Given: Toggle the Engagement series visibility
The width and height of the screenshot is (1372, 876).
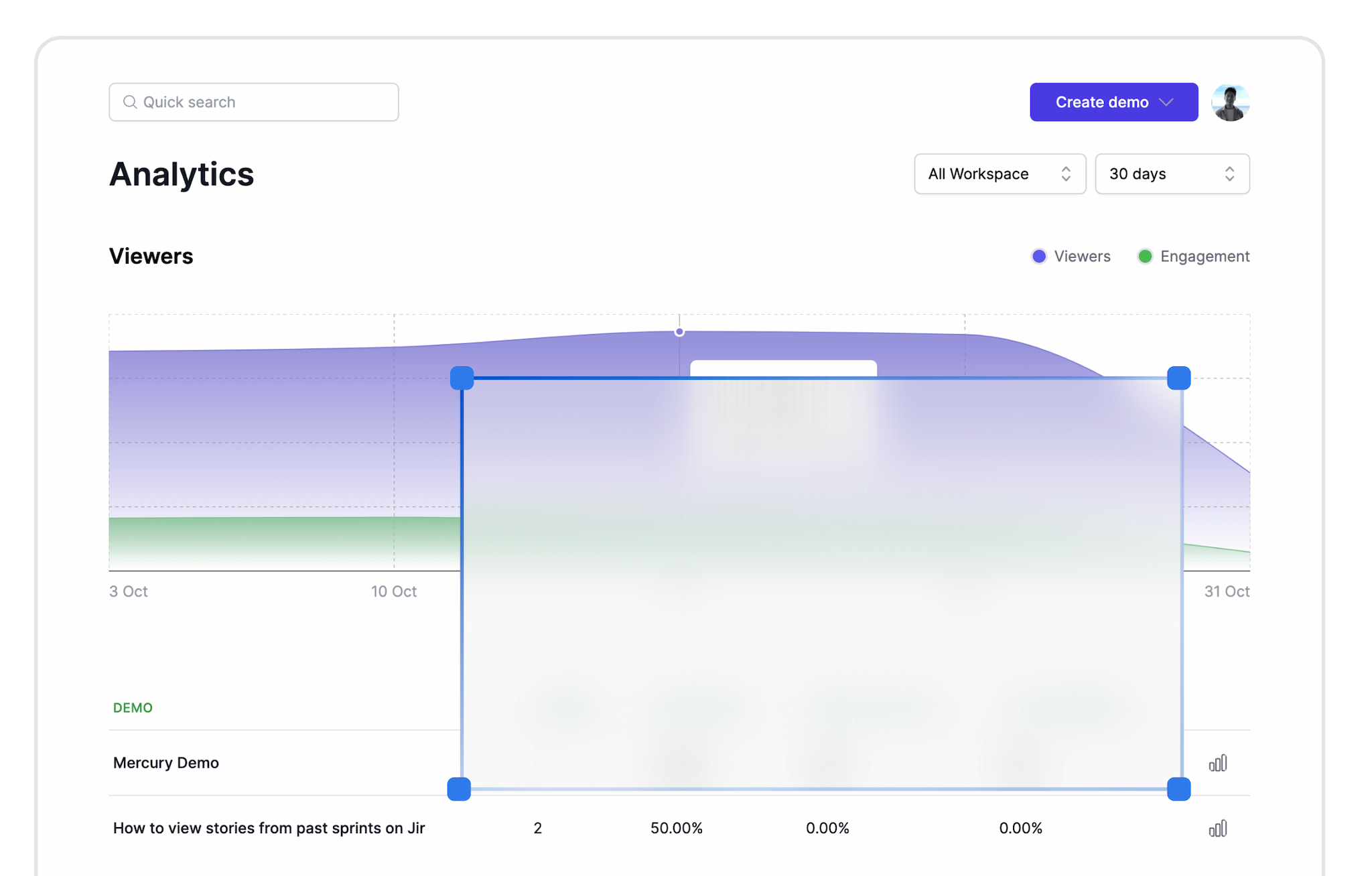Looking at the screenshot, I should [x=1192, y=256].
